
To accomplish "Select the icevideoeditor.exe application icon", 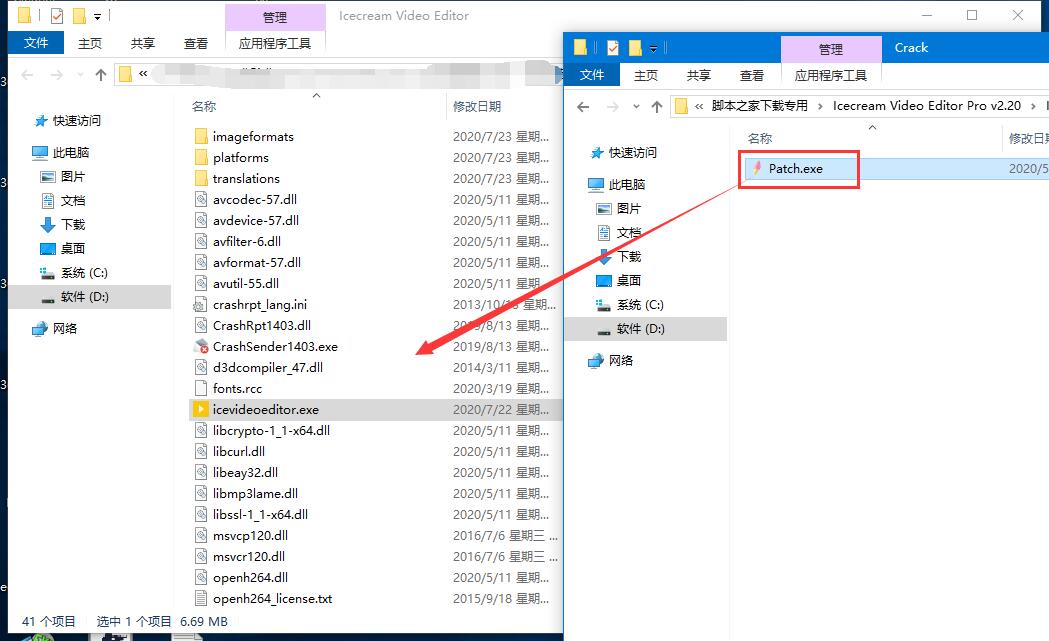I will coord(201,409).
